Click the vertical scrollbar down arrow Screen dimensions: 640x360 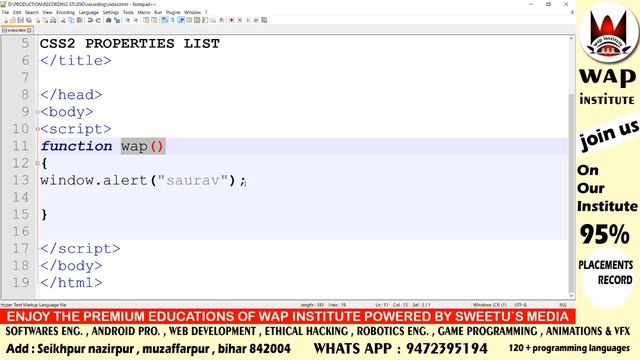pos(571,296)
